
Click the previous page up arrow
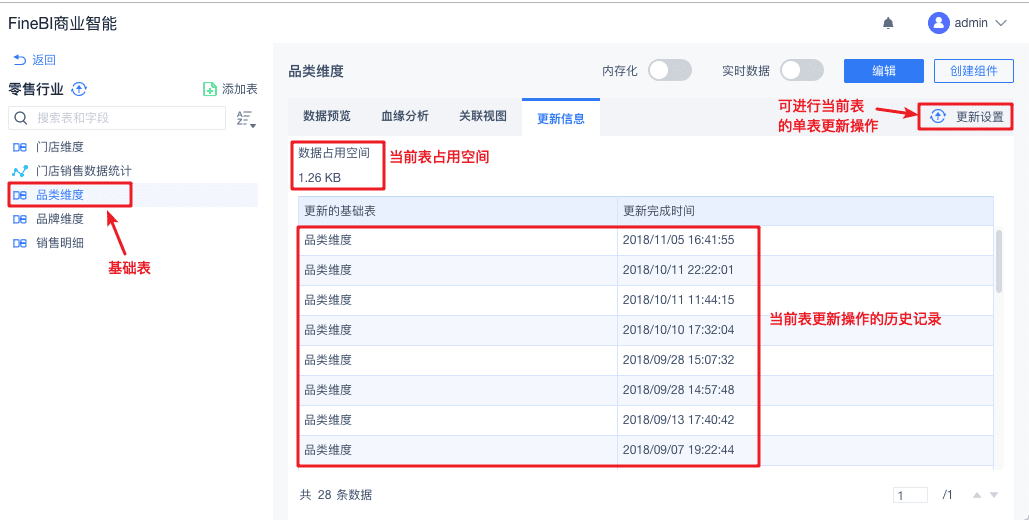click(x=977, y=495)
